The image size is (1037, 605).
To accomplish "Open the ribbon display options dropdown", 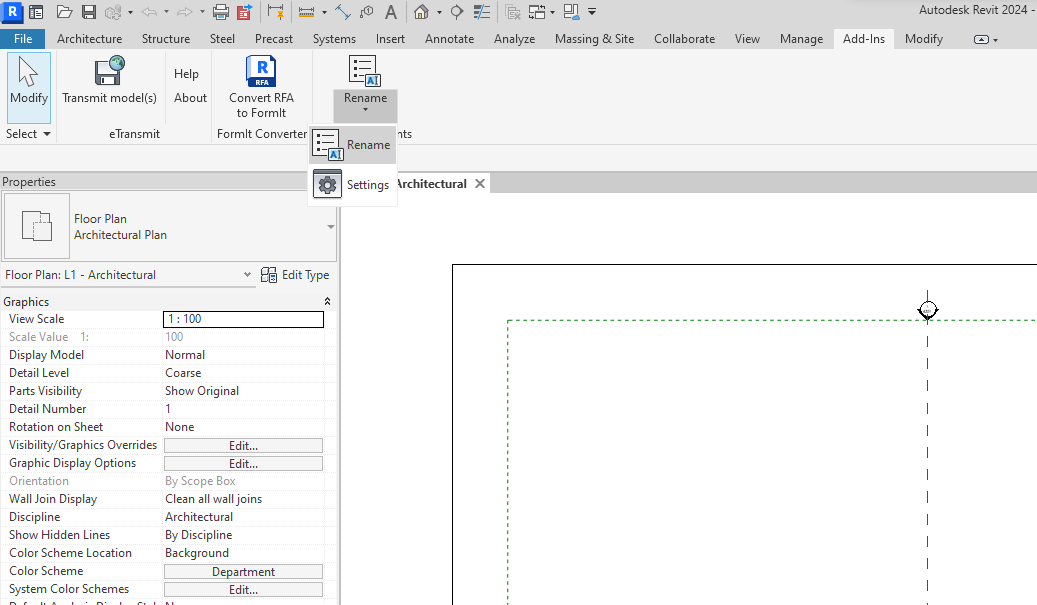I will (985, 40).
